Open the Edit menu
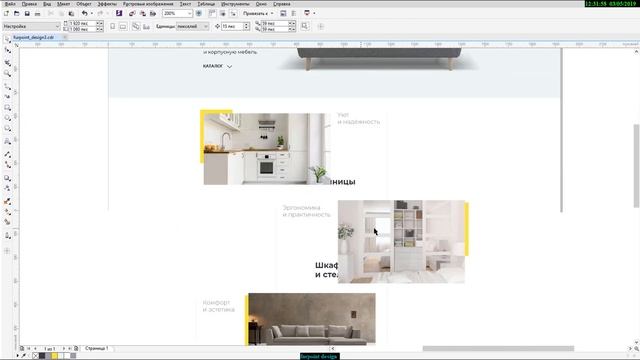This screenshot has width=640, height=360. (x=29, y=4)
